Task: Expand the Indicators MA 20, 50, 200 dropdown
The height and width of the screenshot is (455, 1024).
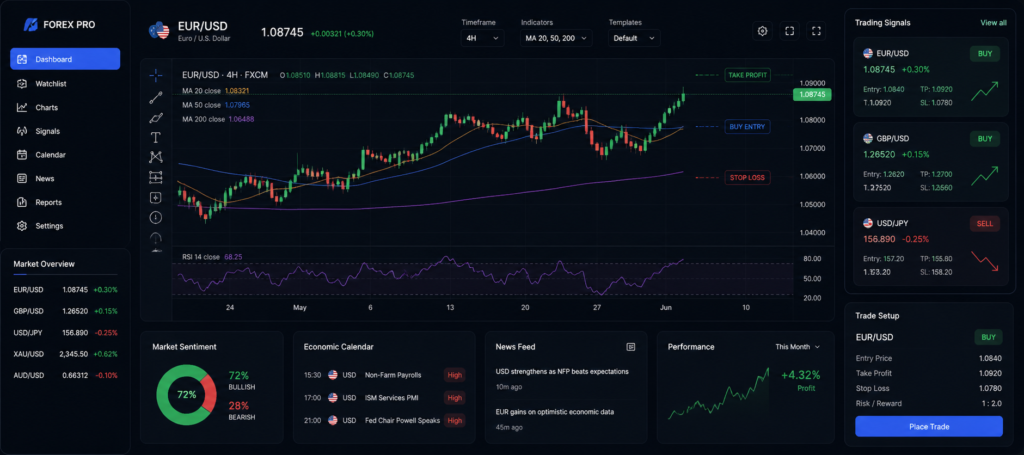Action: coord(556,38)
